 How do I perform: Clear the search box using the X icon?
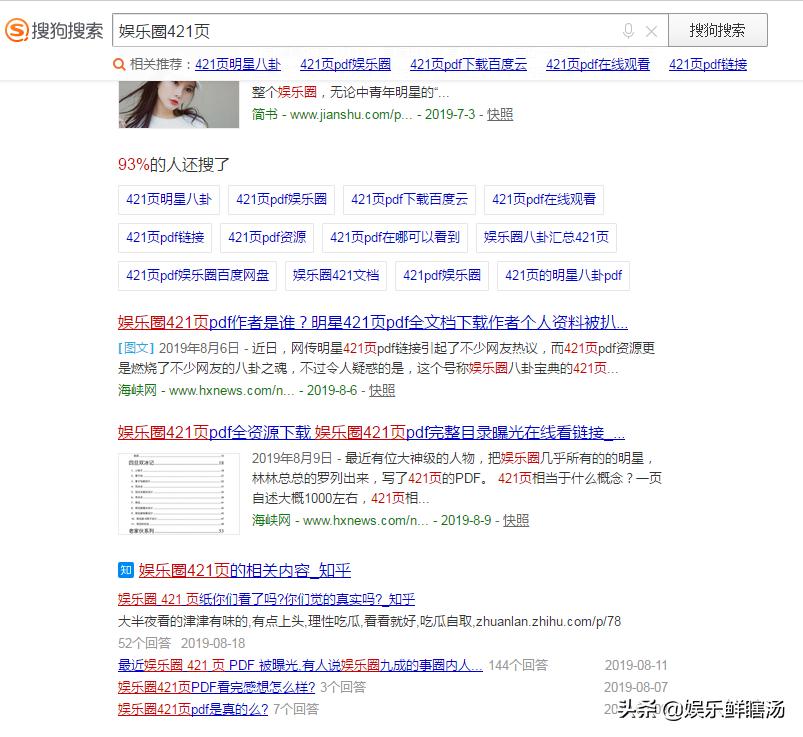click(651, 29)
